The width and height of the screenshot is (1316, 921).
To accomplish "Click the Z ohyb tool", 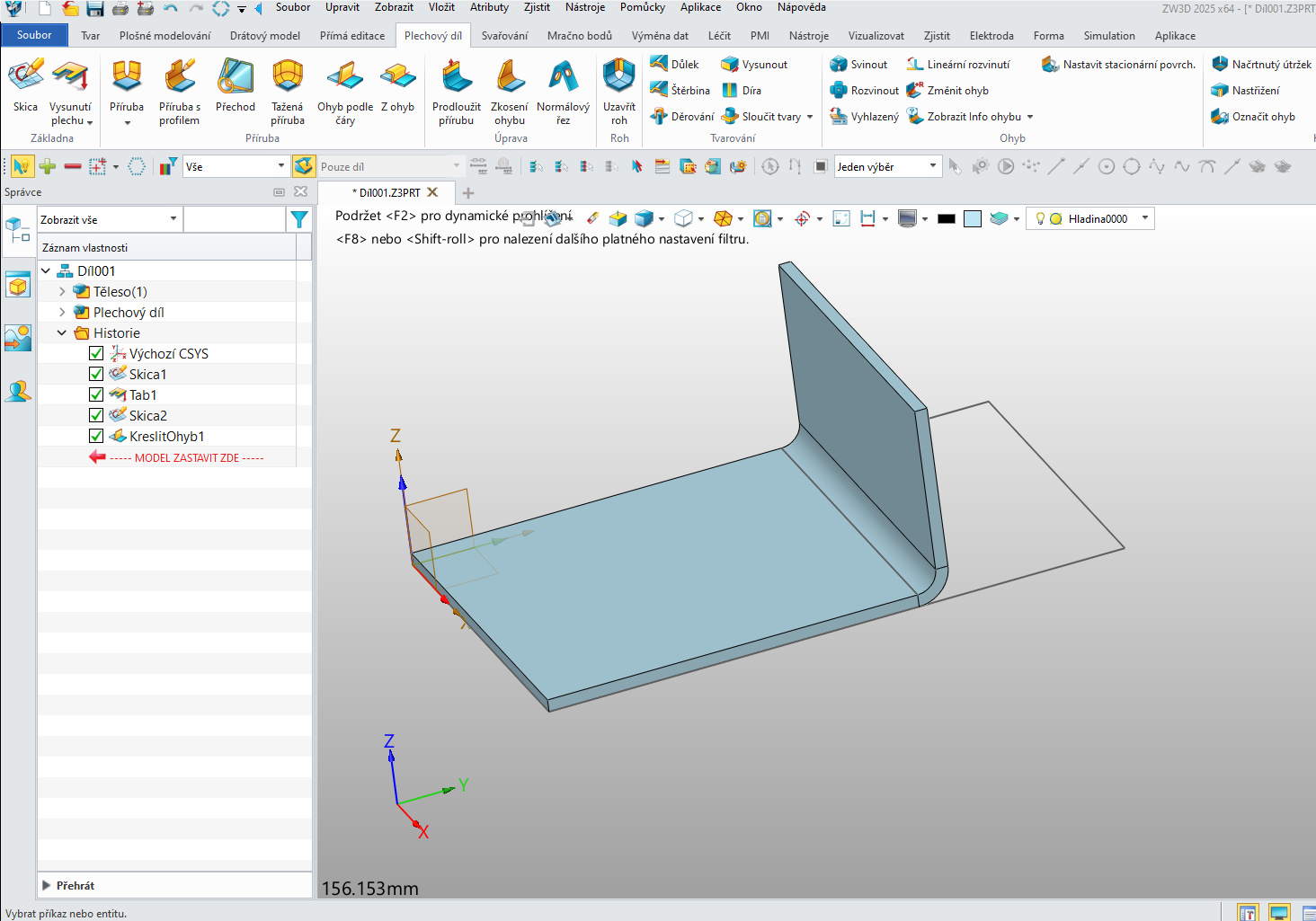I will [x=397, y=86].
